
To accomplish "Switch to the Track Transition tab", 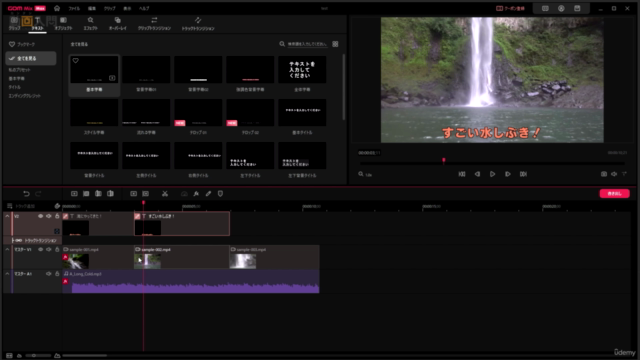I will 198,23.
